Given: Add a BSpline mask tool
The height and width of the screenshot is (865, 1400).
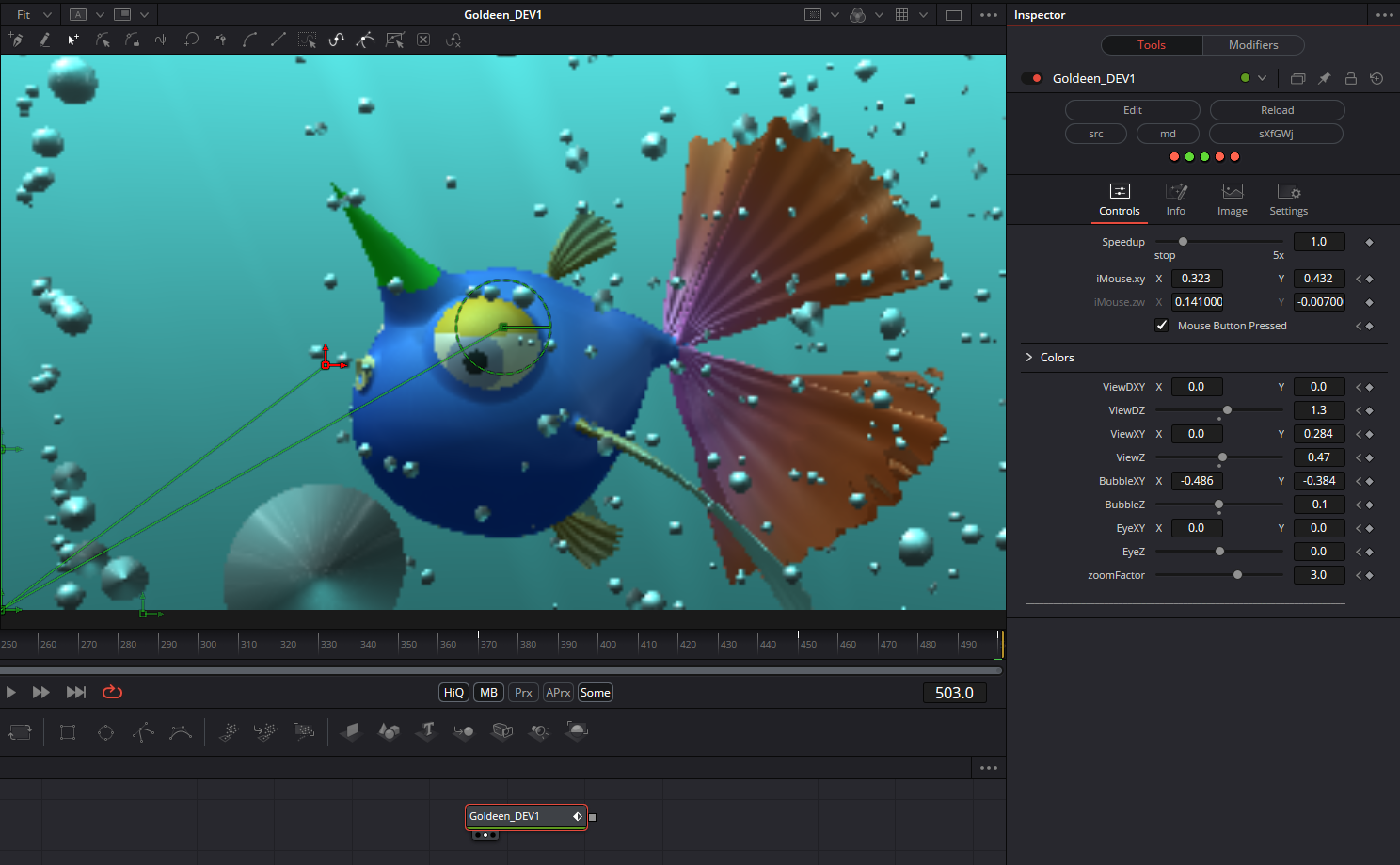Looking at the screenshot, I should click(181, 732).
